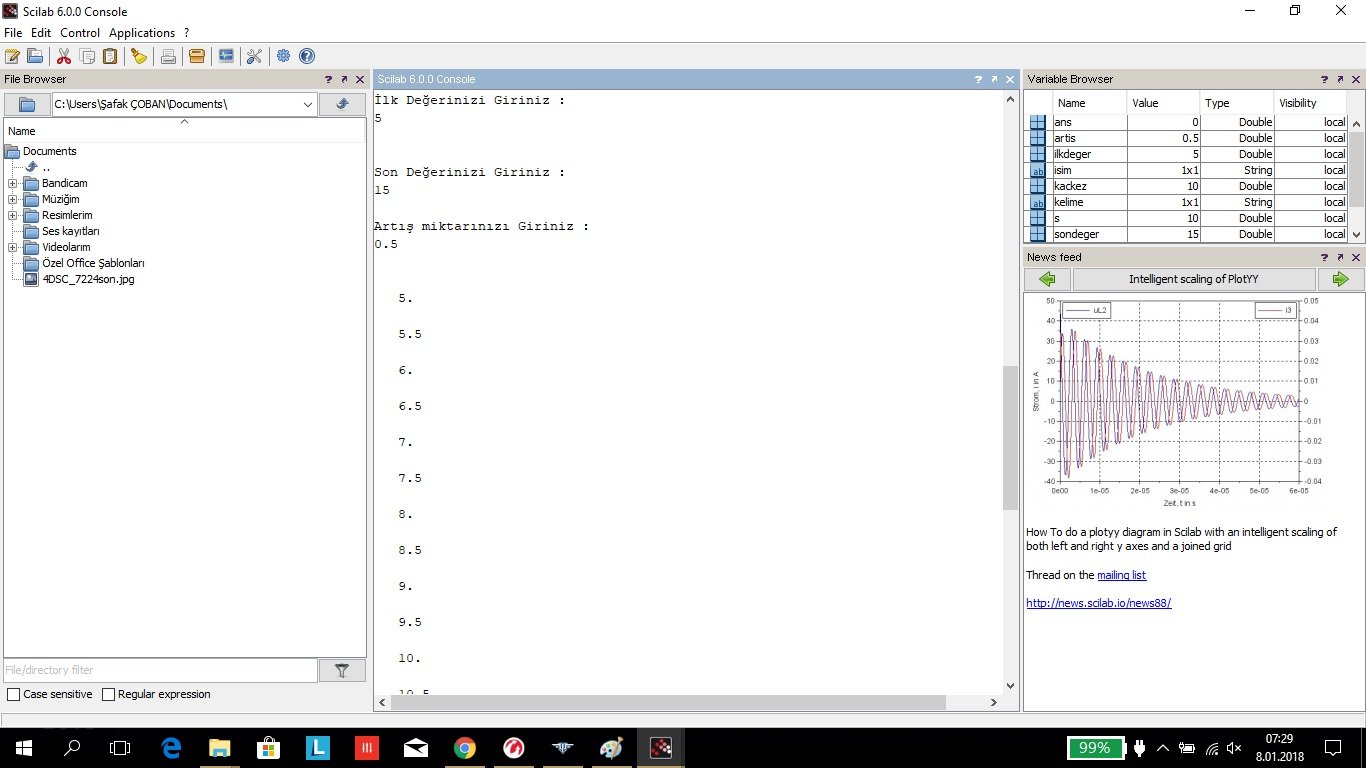Click the select directory folder button
This screenshot has width=1366, height=768.
[27, 104]
